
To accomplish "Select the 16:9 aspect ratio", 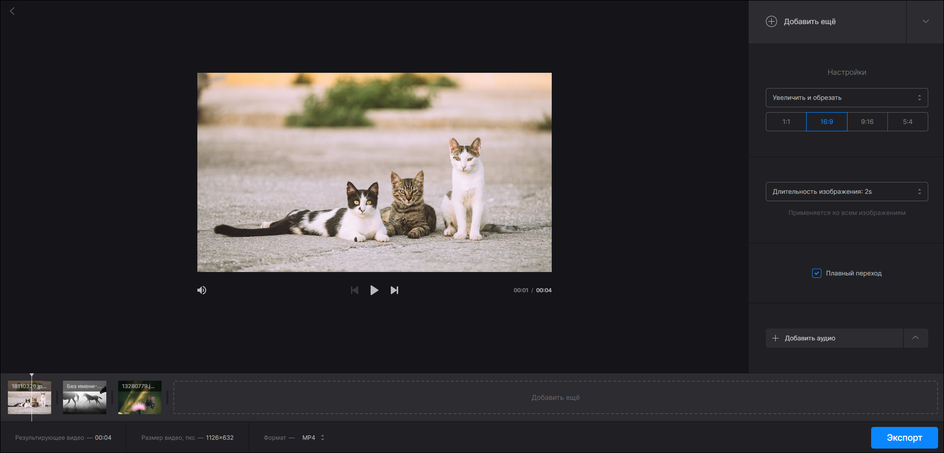I will (826, 122).
